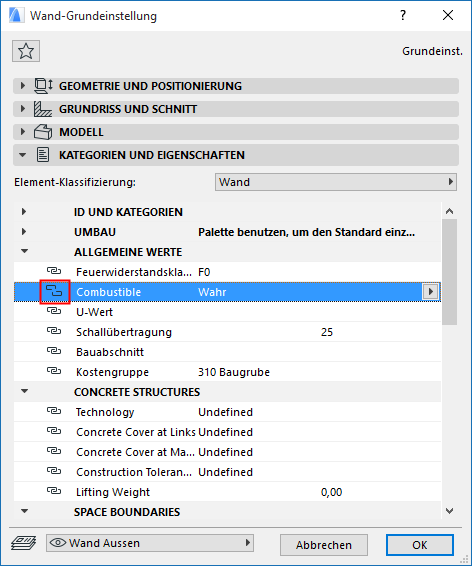Click the Grundriss und Schnitt panel icon
472x566 pixels.
coord(43,109)
